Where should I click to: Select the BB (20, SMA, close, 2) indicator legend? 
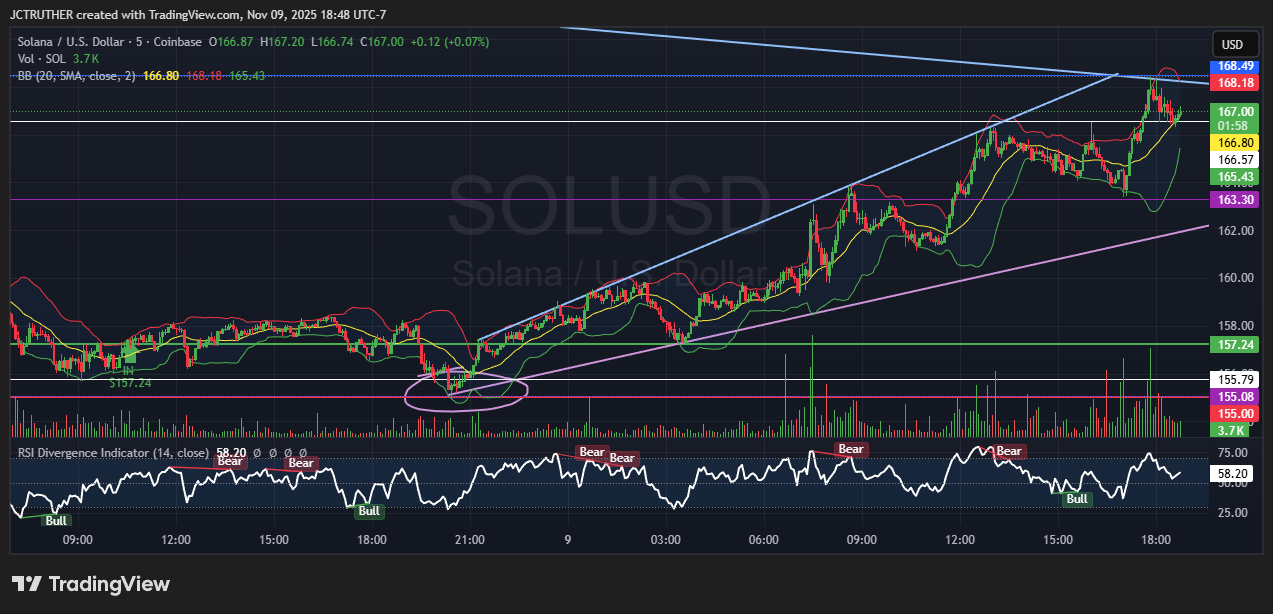point(78,76)
